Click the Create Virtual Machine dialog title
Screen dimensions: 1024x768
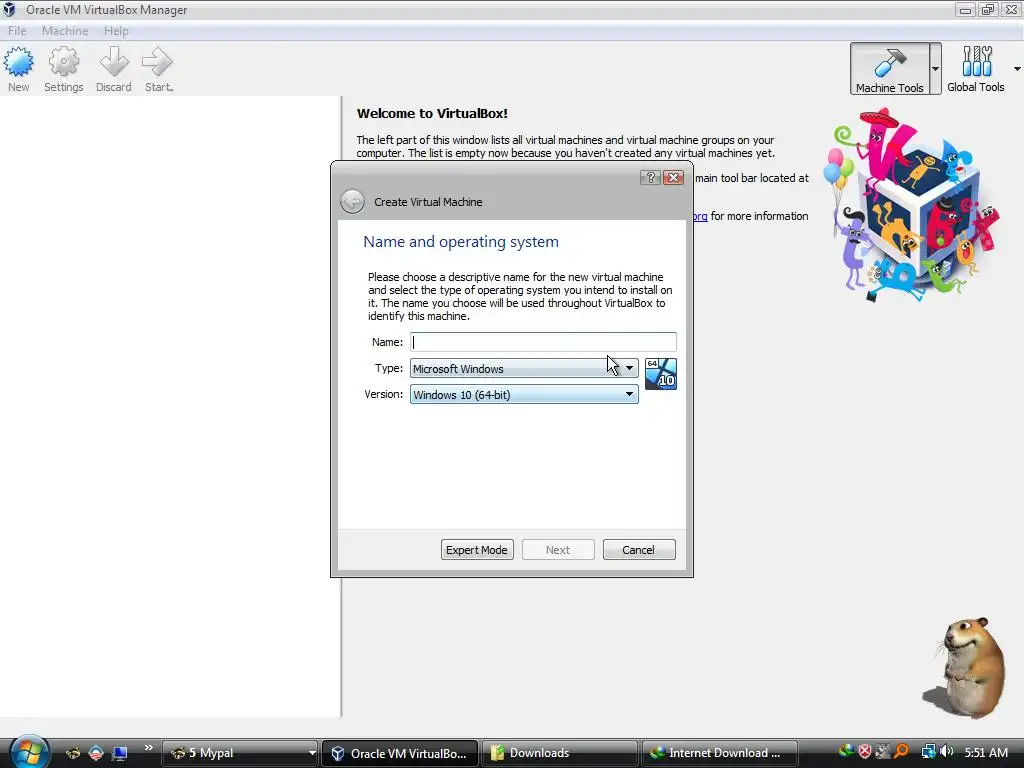point(428,202)
